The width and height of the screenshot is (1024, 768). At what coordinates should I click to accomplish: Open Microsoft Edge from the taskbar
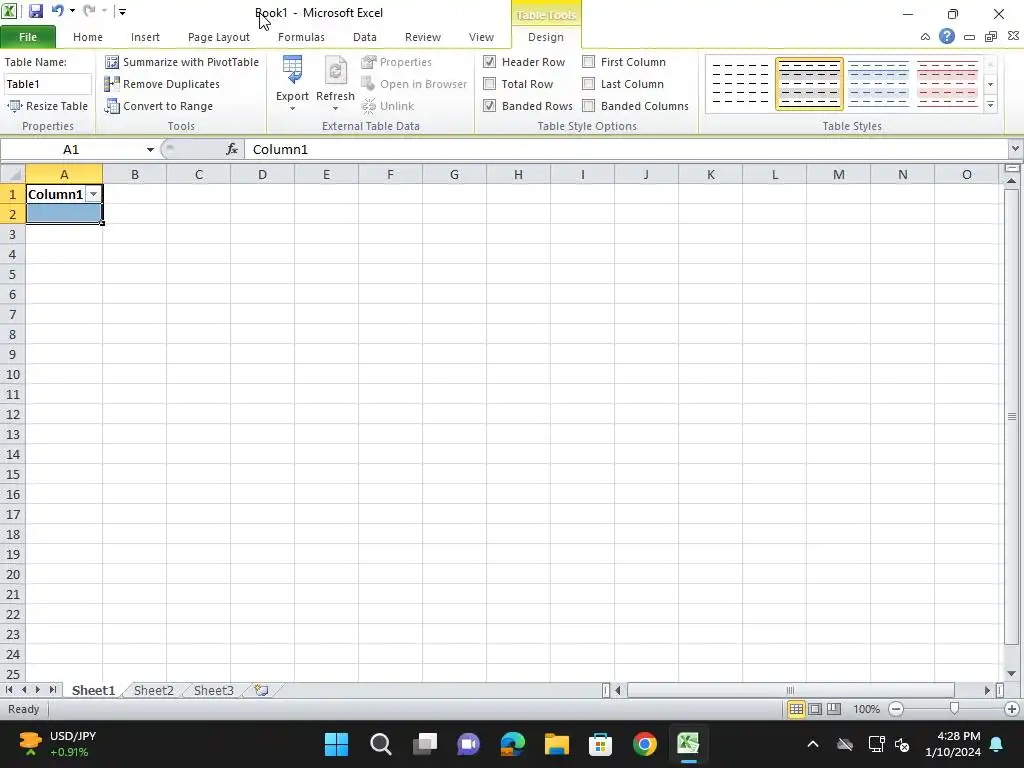[x=513, y=744]
